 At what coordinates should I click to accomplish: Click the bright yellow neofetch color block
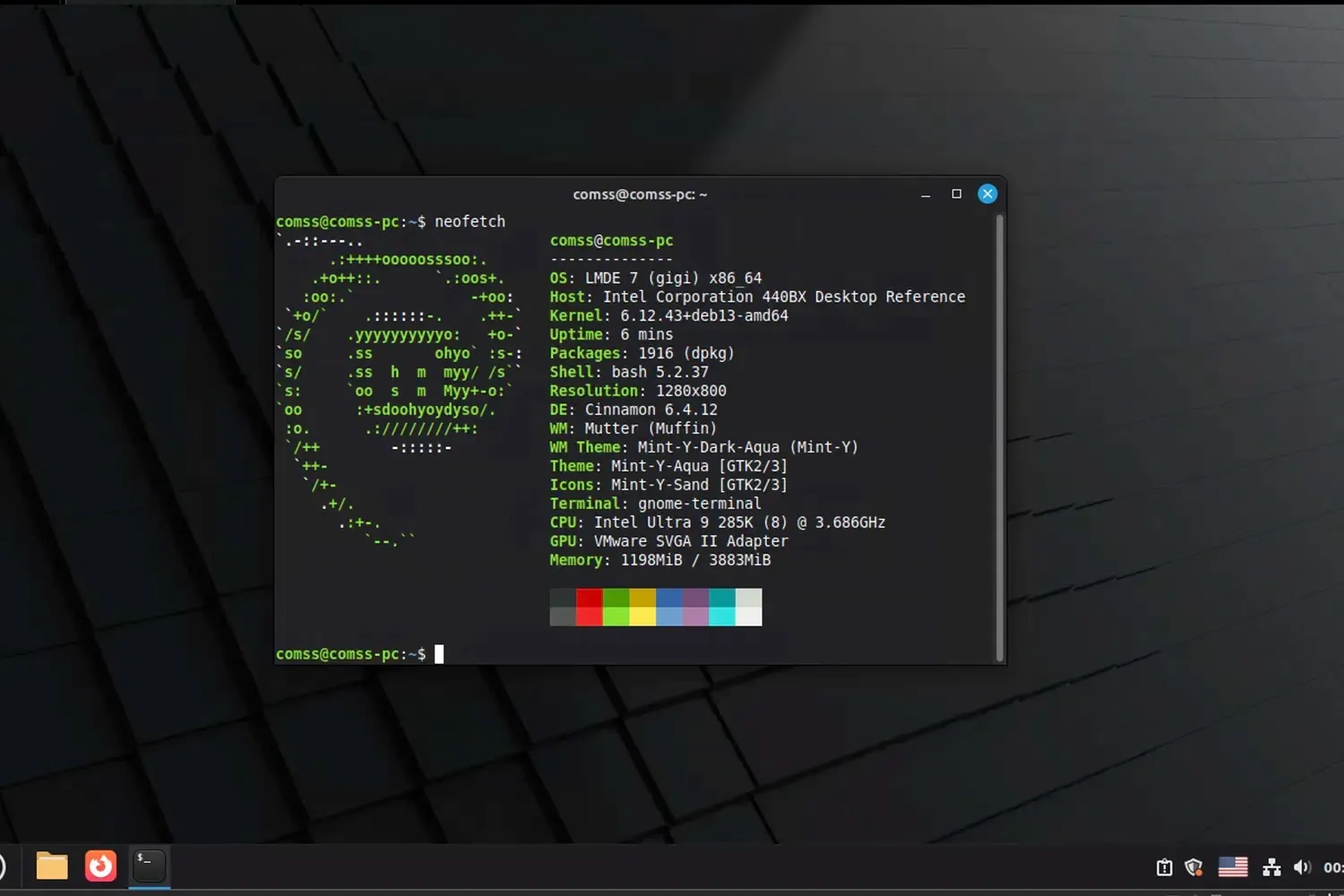tap(642, 616)
